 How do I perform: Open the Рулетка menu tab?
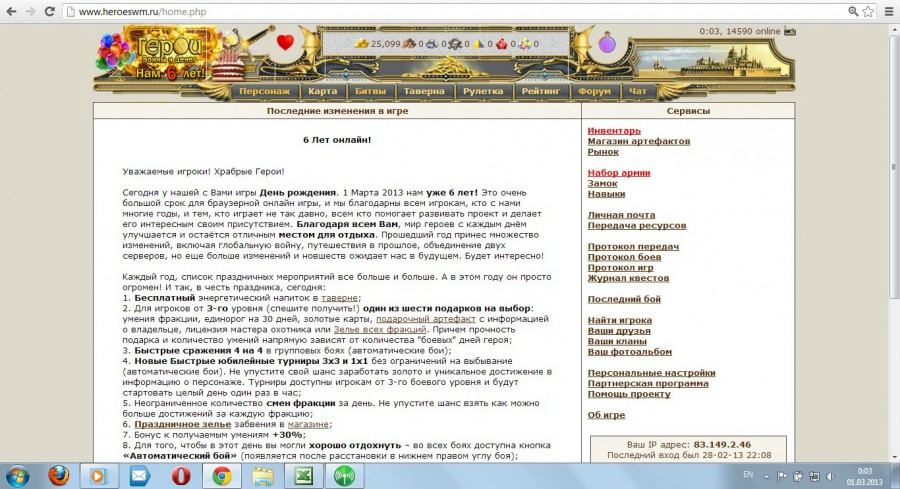coord(483,91)
